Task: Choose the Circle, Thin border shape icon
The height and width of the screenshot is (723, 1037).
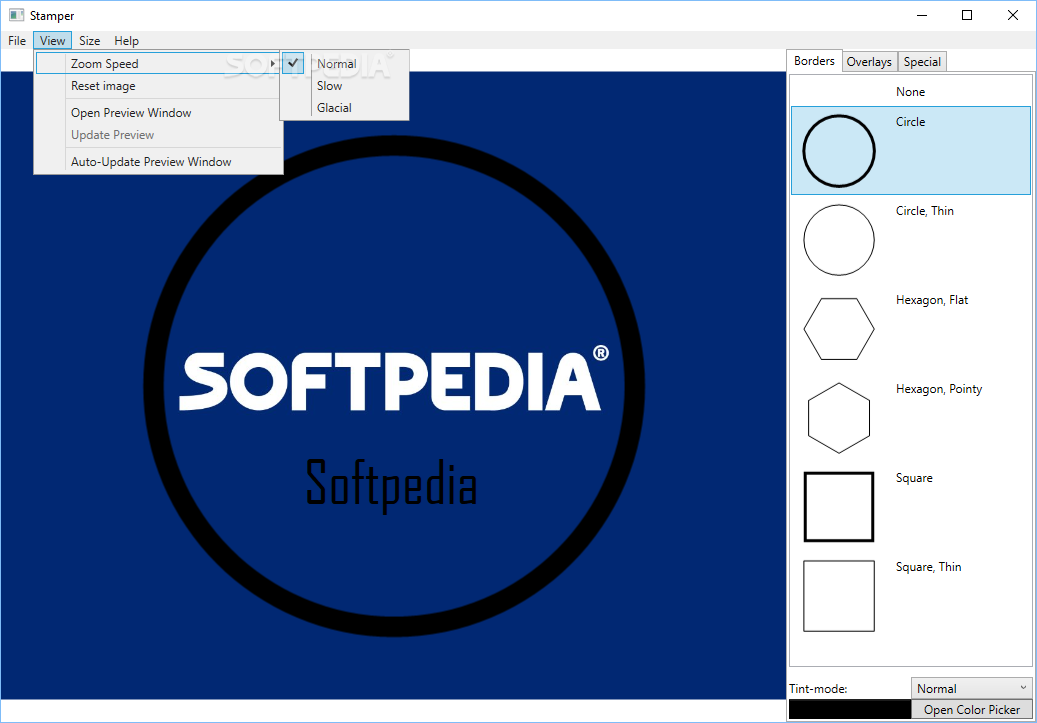Action: (x=839, y=239)
